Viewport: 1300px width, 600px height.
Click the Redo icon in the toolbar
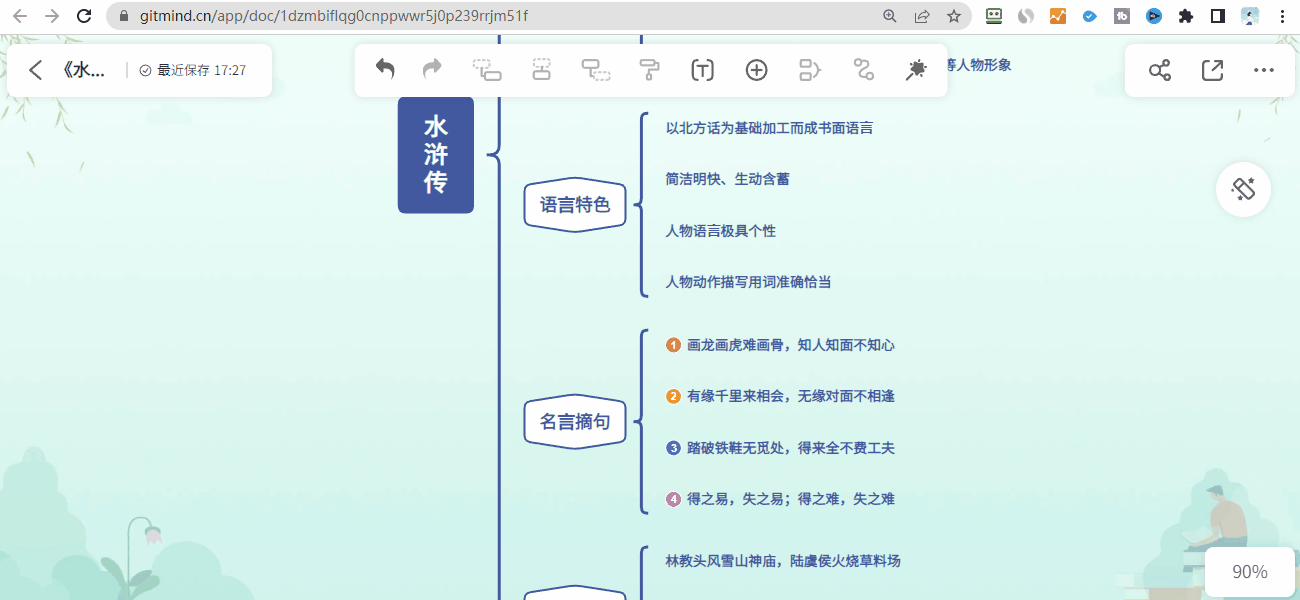tap(431, 70)
